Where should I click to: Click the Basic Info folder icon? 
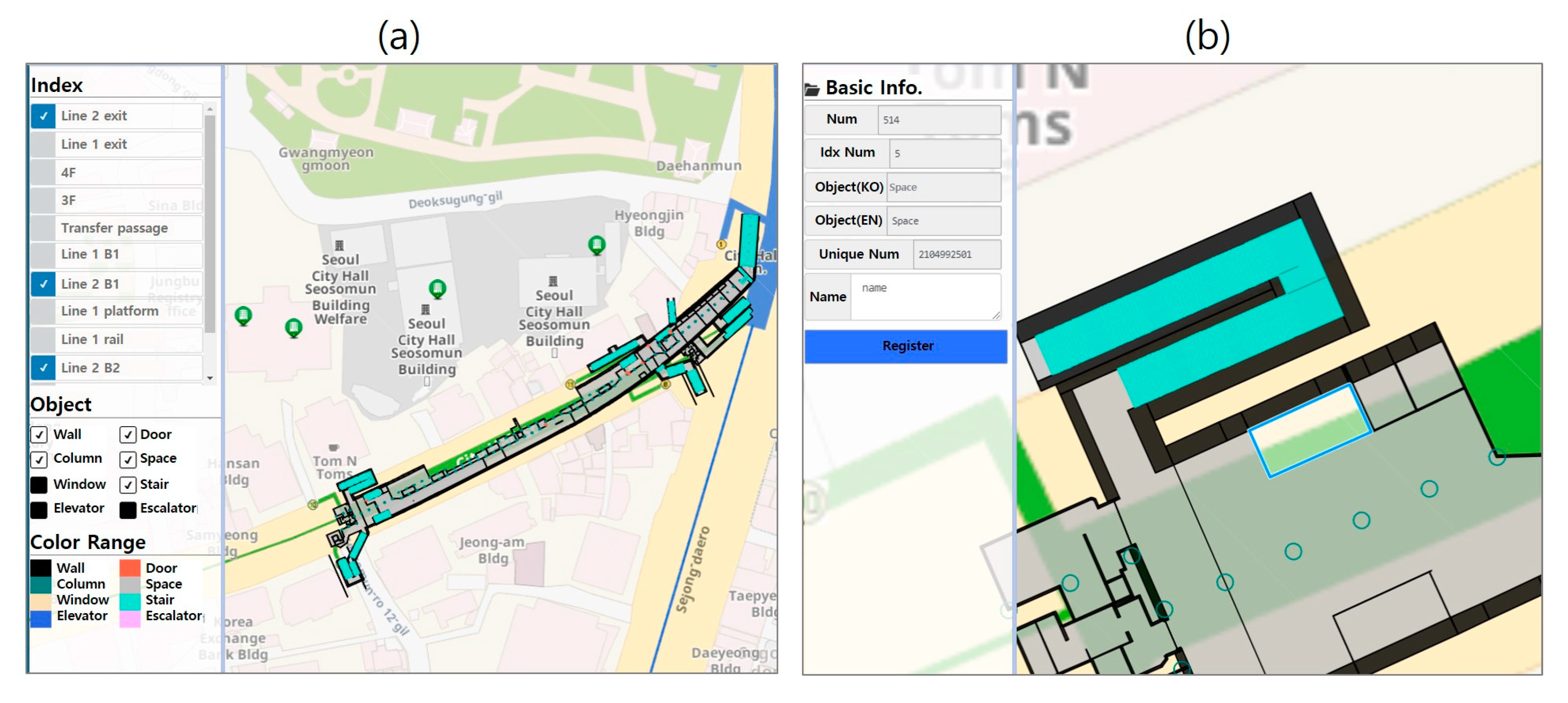pos(812,89)
